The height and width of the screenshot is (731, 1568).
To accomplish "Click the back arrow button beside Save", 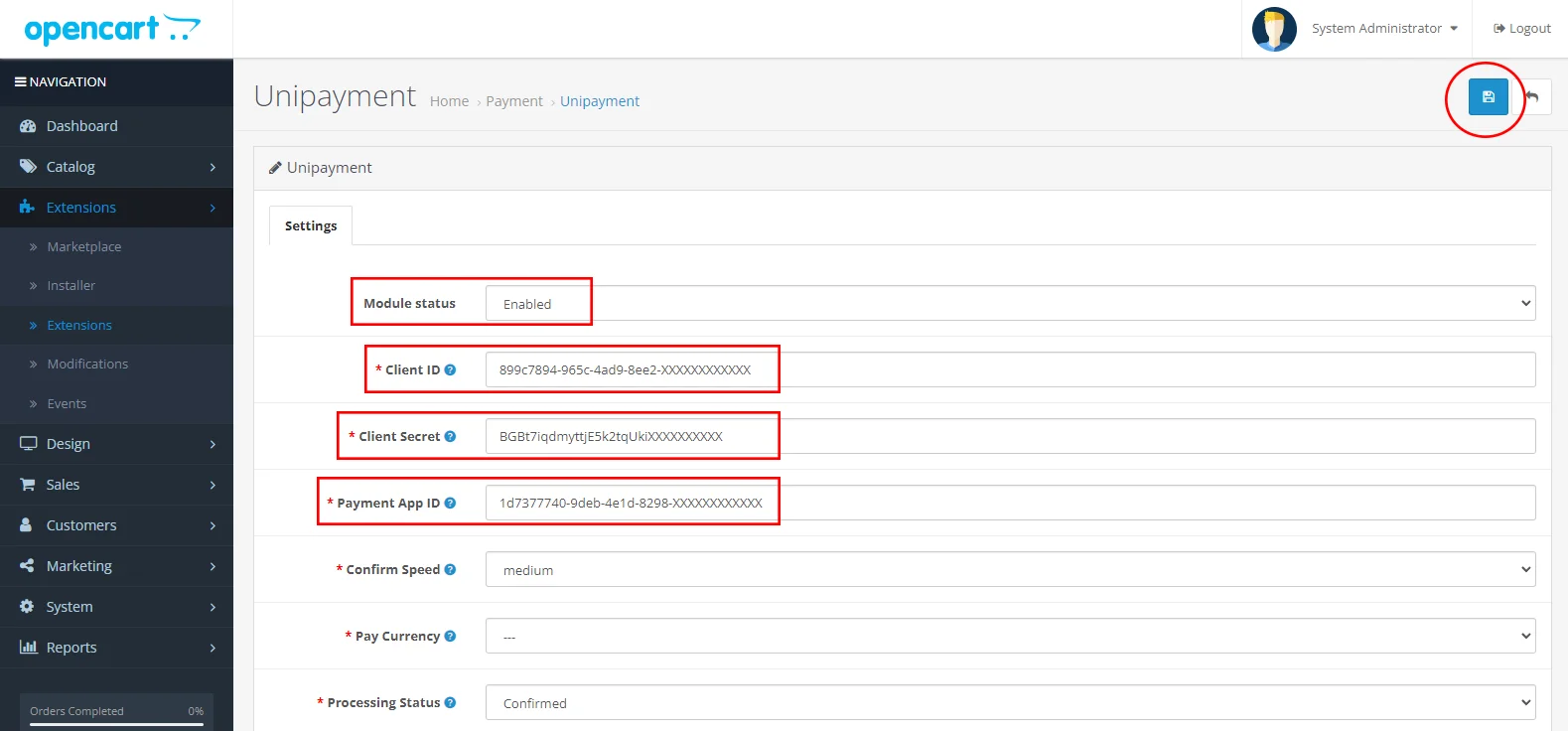I will pos(1532,96).
